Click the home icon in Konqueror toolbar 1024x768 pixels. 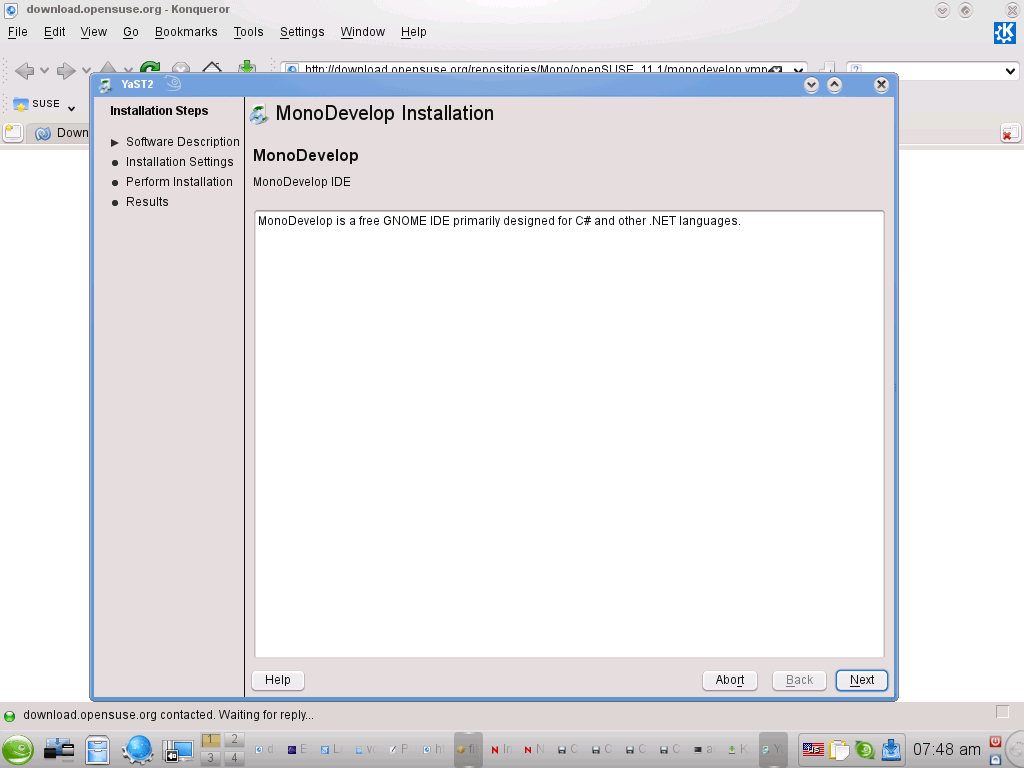coord(212,67)
